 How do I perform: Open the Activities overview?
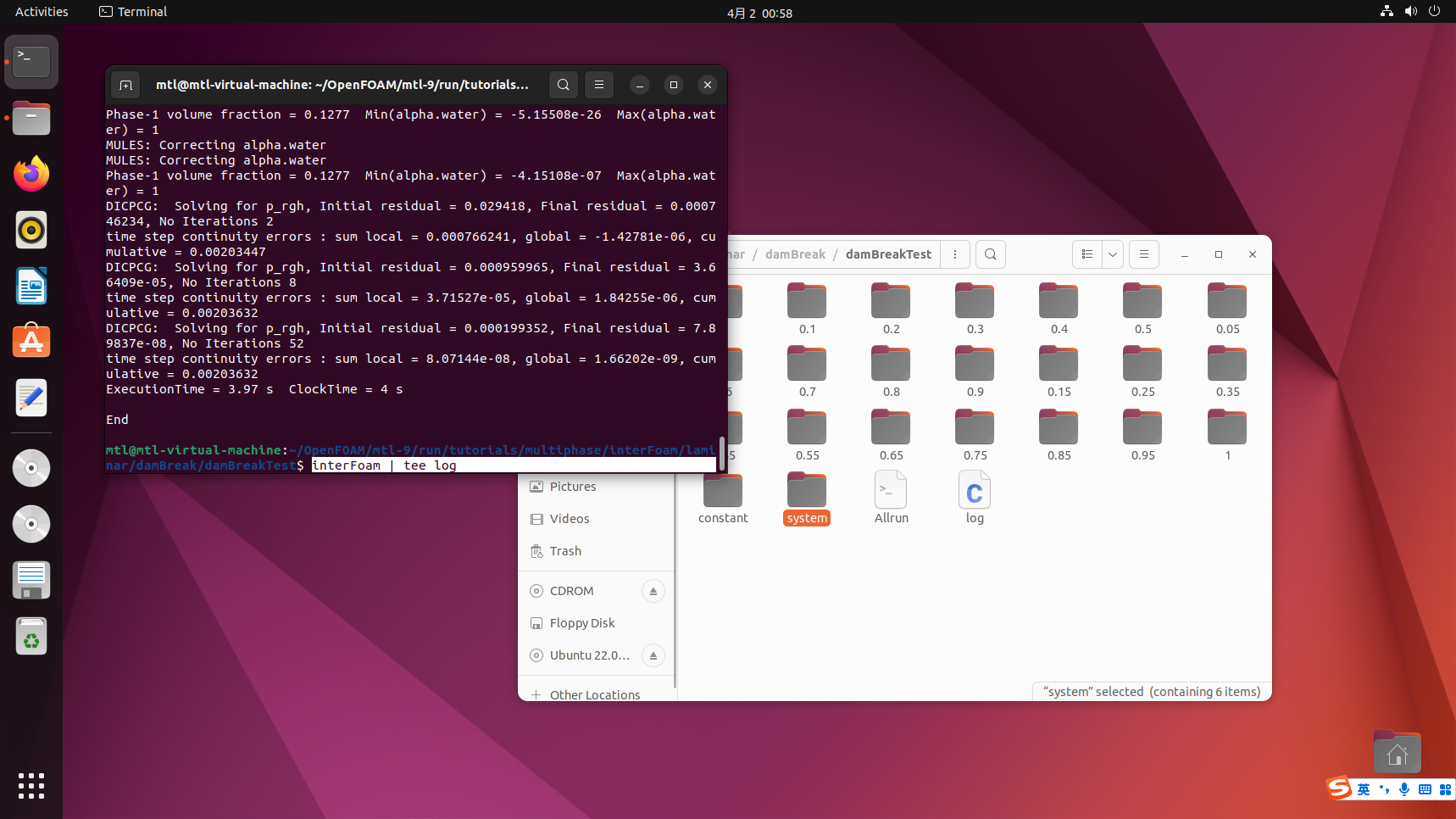coord(42,12)
